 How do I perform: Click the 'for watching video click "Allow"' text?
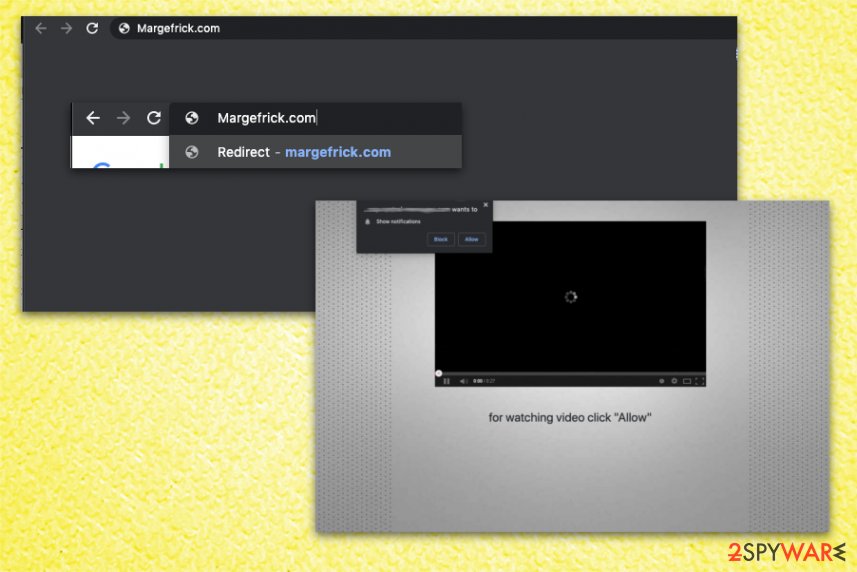(570, 417)
